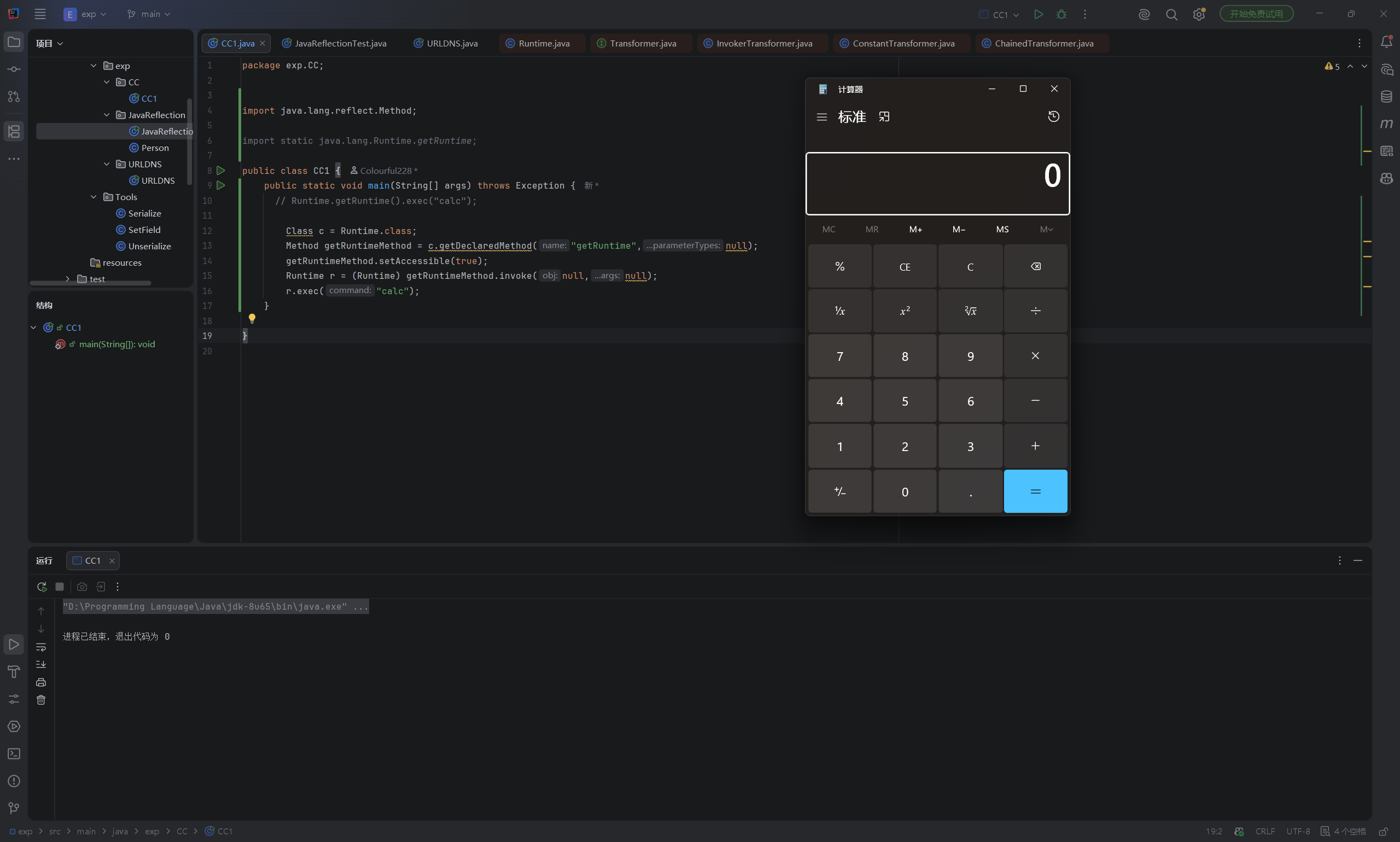Toggle calculator keep-on-top mode
Viewport: 1400px width, 842px height.
(884, 117)
